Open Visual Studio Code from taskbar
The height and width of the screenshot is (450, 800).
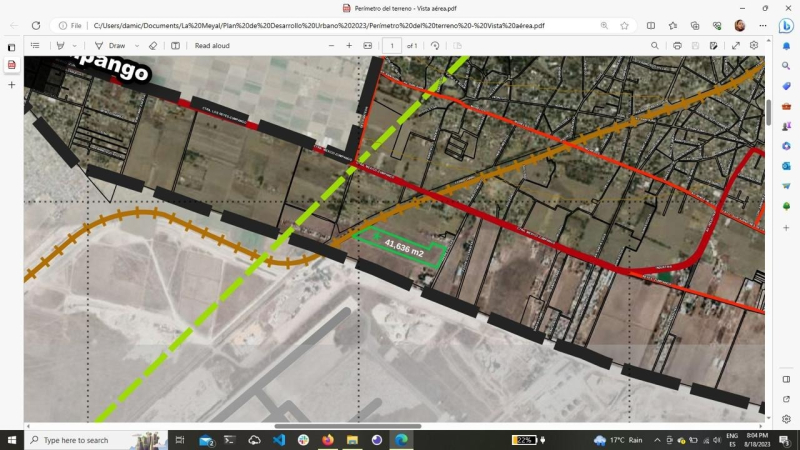(279, 440)
